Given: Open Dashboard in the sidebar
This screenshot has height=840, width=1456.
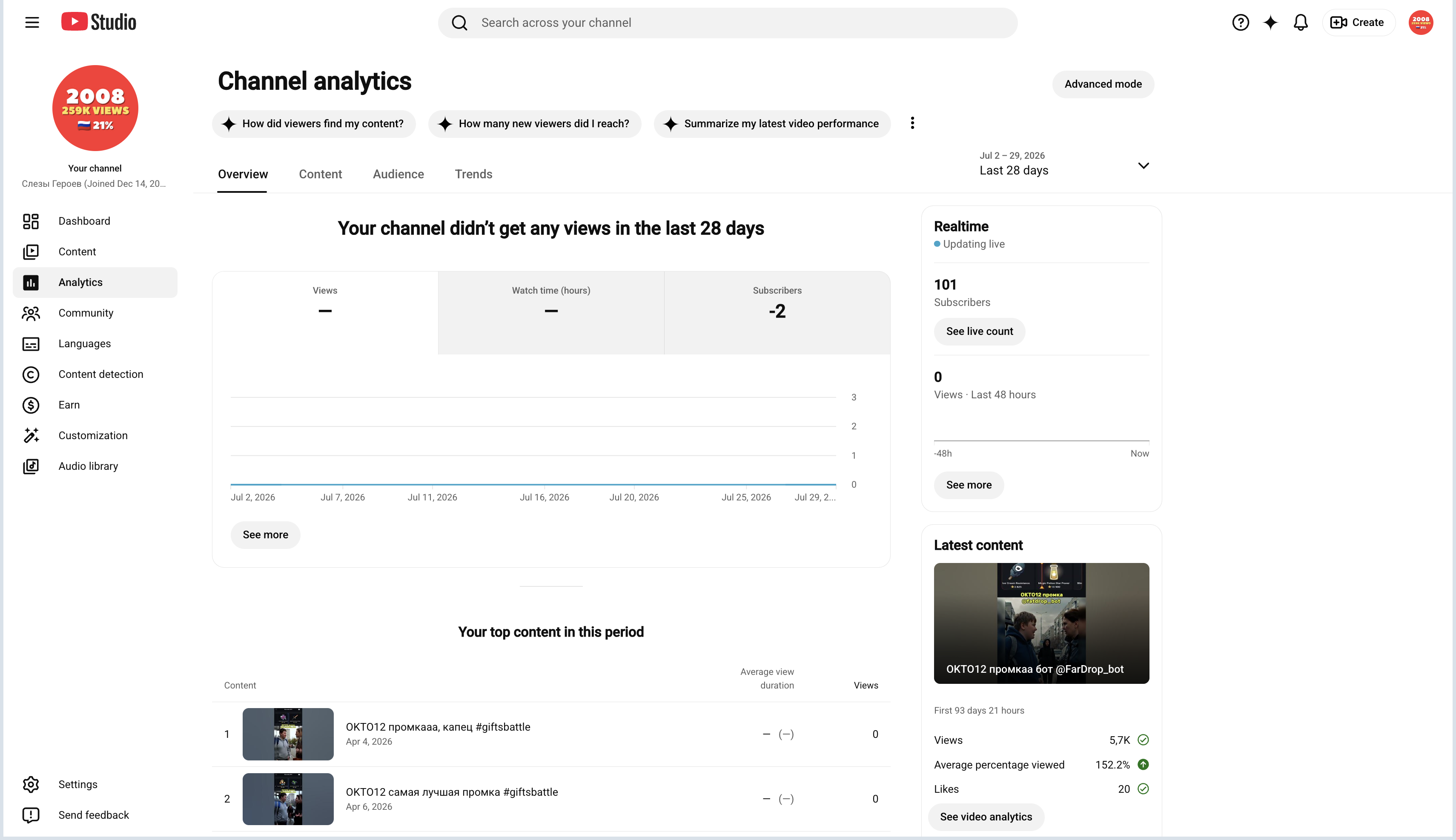Looking at the screenshot, I should 95,221.
